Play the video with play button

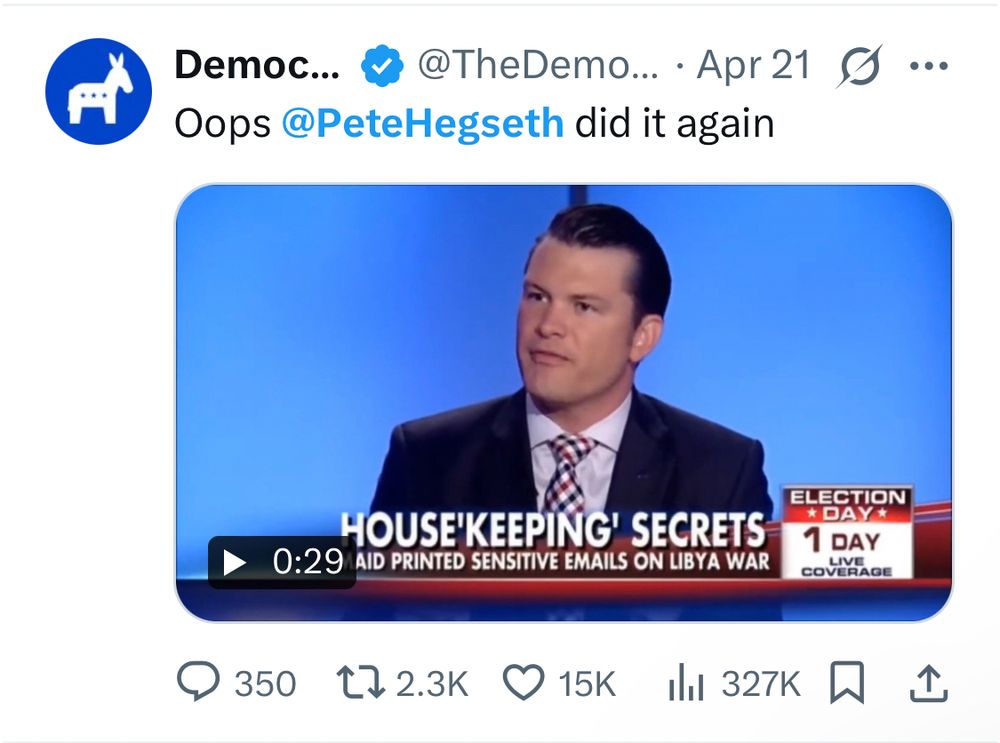pyautogui.click(x=235, y=562)
